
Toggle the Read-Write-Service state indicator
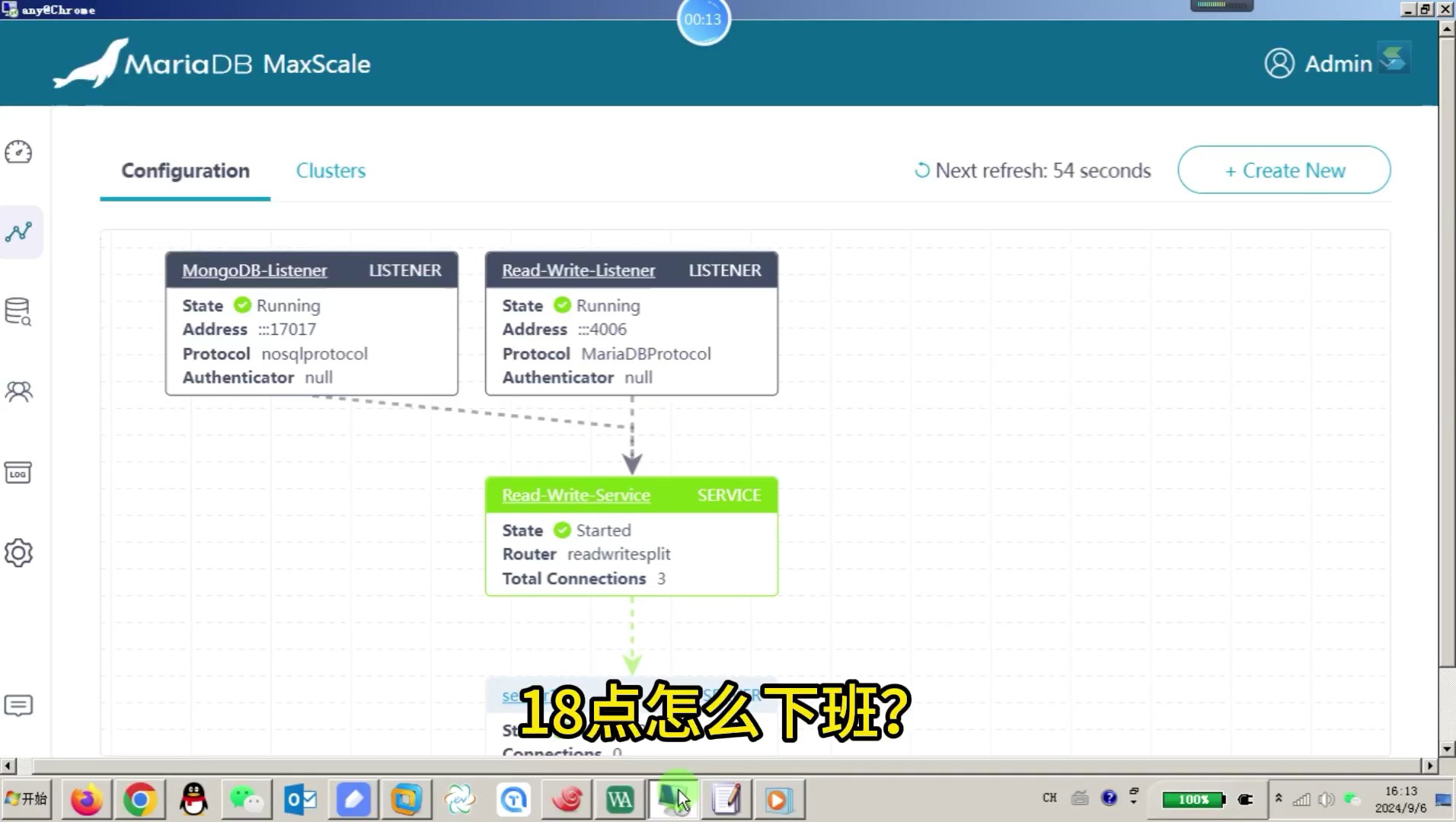click(562, 530)
